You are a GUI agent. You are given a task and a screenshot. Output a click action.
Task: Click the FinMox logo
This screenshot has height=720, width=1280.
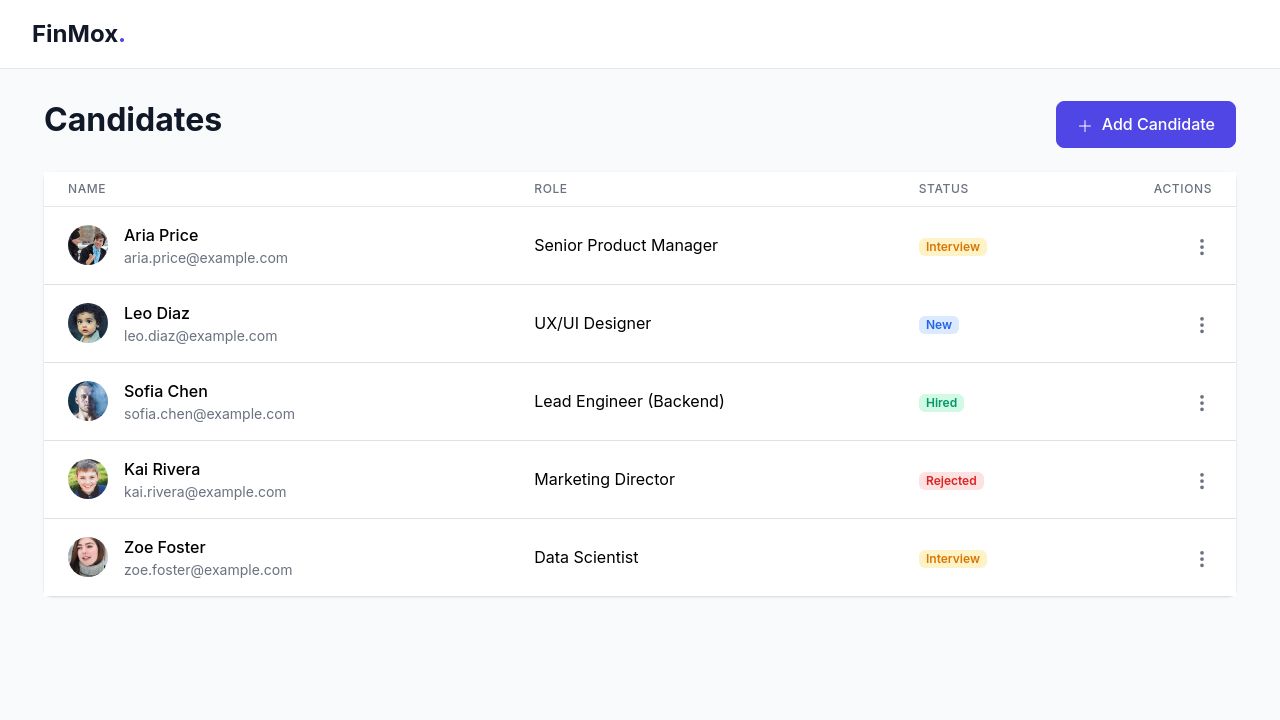[78, 33]
